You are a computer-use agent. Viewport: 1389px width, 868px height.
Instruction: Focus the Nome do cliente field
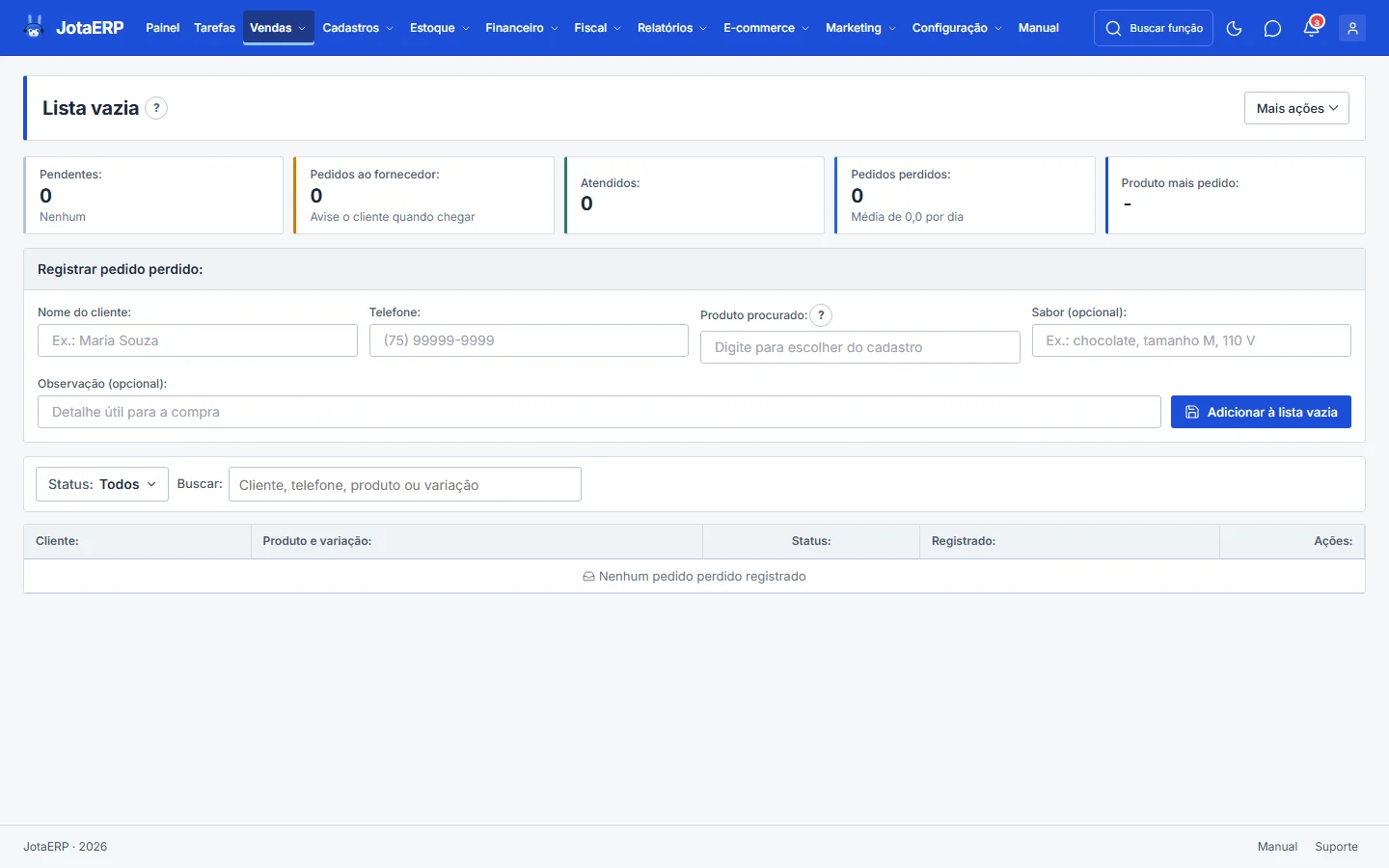pyautogui.click(x=198, y=340)
